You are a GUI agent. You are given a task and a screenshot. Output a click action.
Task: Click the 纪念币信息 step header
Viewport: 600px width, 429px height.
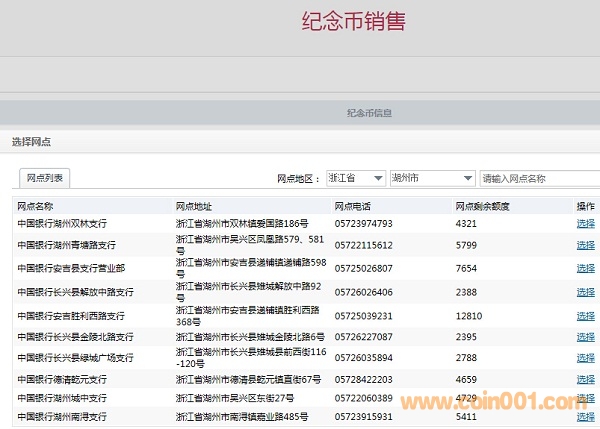[x=368, y=113]
